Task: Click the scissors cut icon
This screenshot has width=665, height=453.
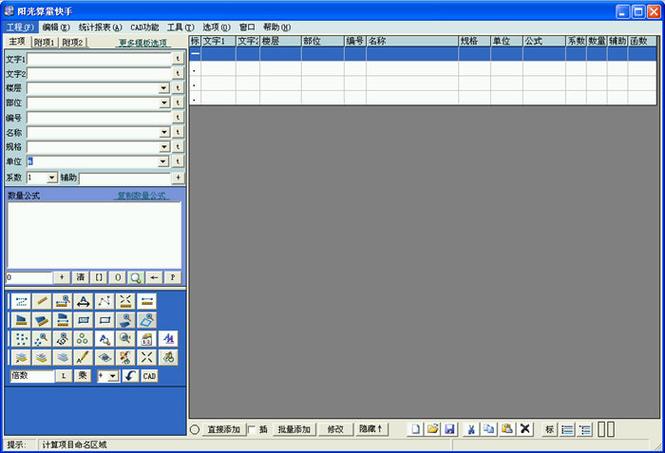Action: 472,429
